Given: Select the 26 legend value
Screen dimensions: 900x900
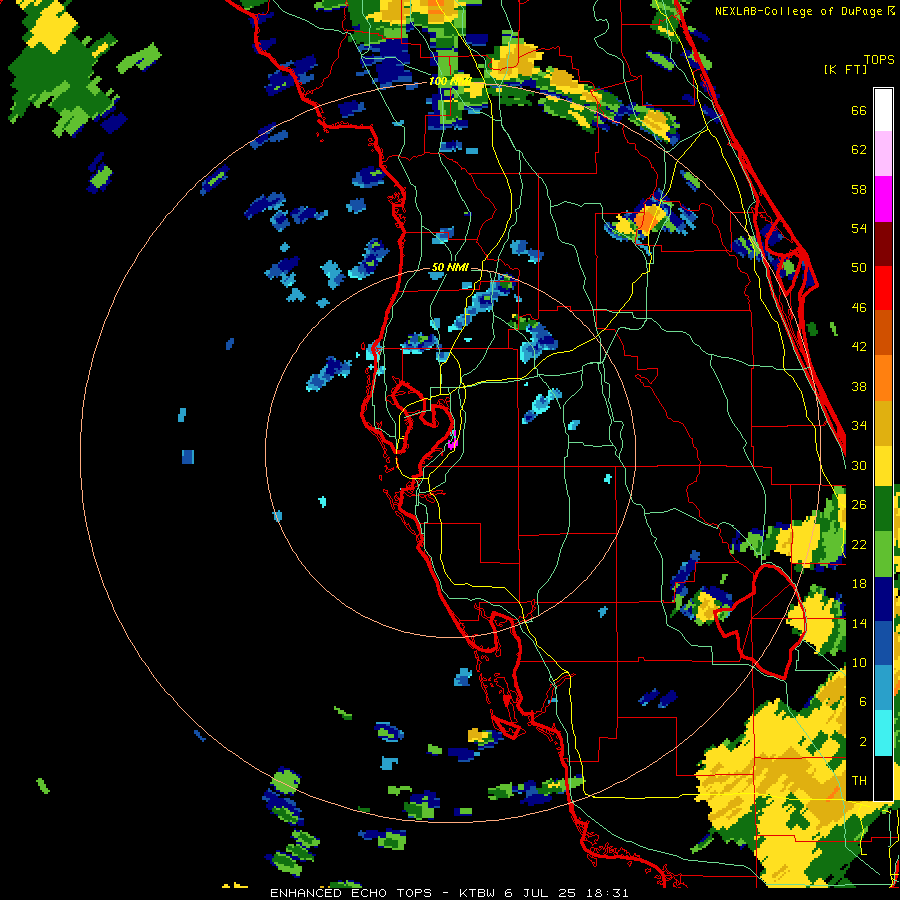Looking at the screenshot, I should pyautogui.click(x=859, y=505).
